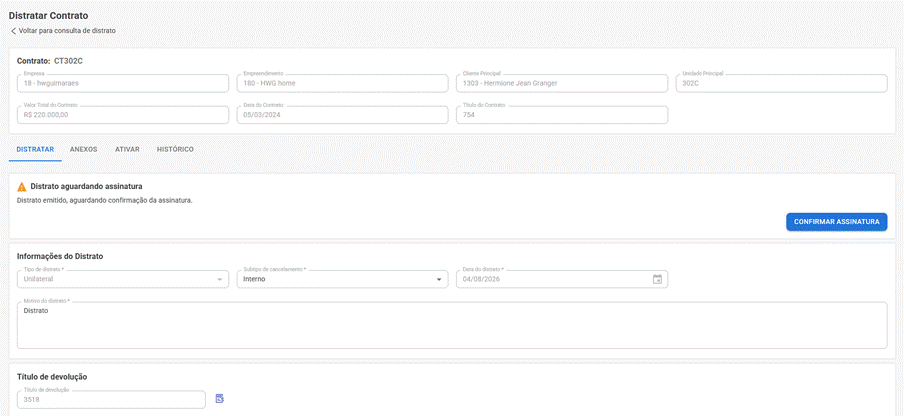
Task: Focus the Motivo do distrato text area
Action: [452, 326]
